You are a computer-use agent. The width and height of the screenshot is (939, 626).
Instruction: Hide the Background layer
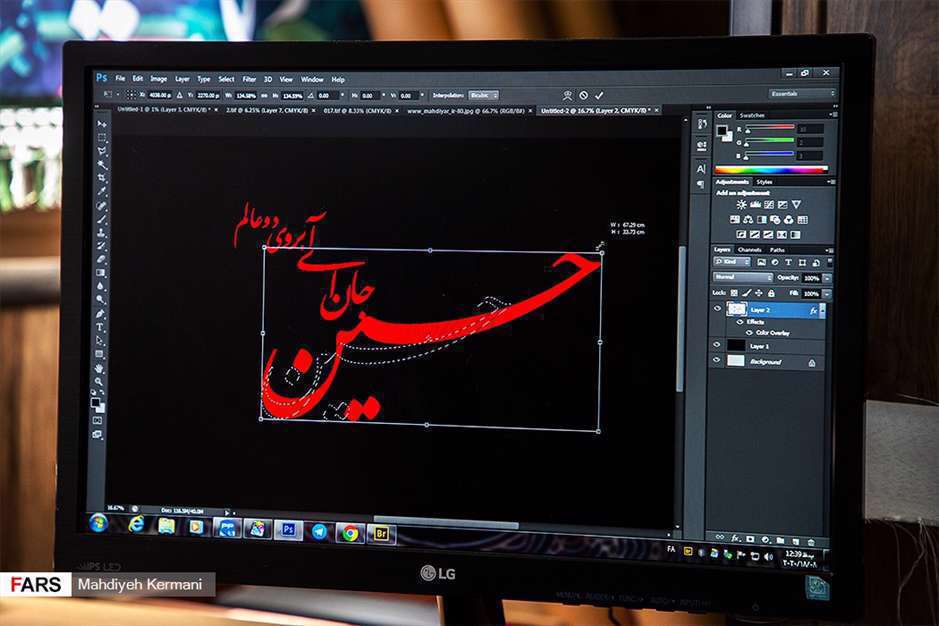(715, 359)
